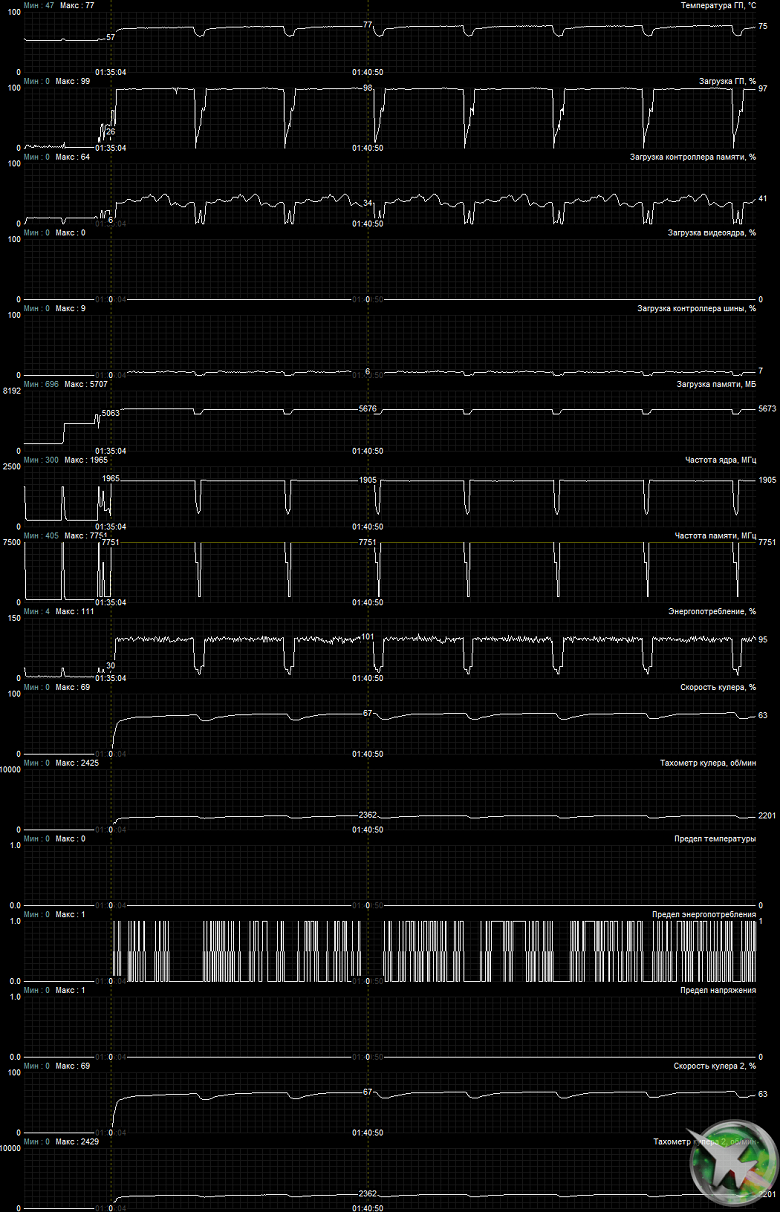Image resolution: width=780 pixels, height=1212 pixels.
Task: Click the "Загрузка видеоядра, %" graph title
Action: point(711,232)
